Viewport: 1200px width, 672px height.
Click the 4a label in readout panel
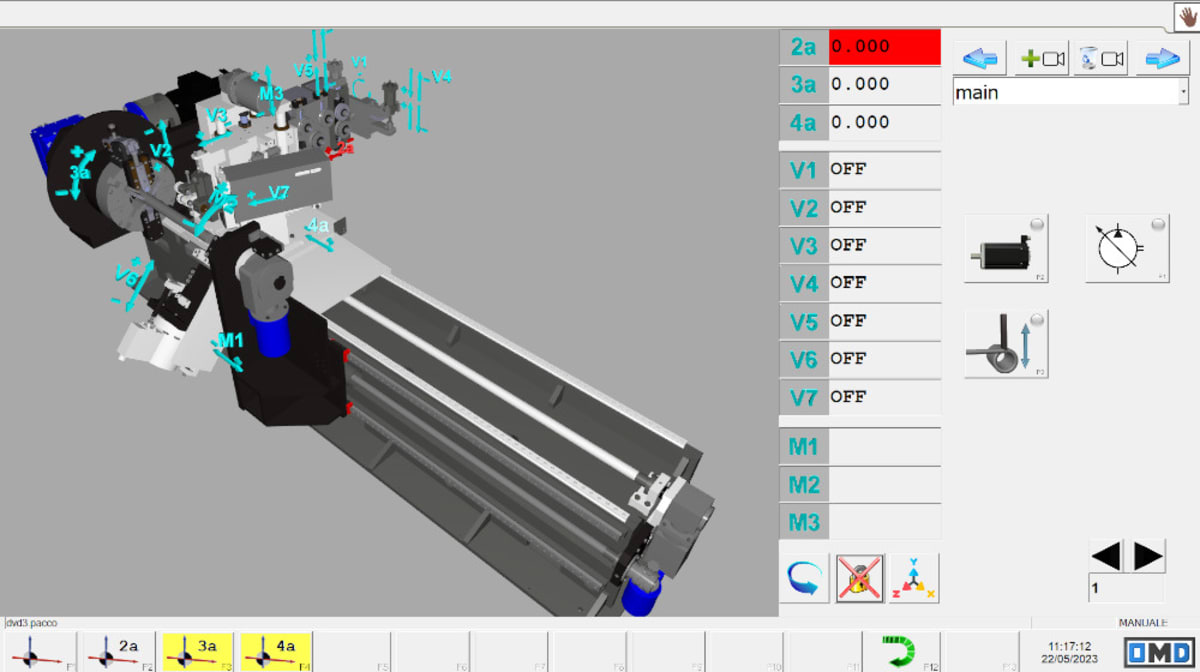pos(803,122)
